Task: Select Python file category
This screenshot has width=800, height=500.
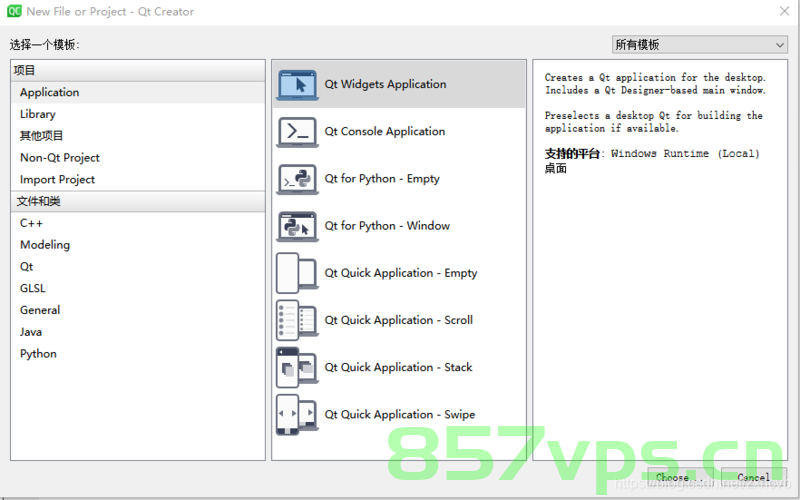Action: tap(138, 354)
